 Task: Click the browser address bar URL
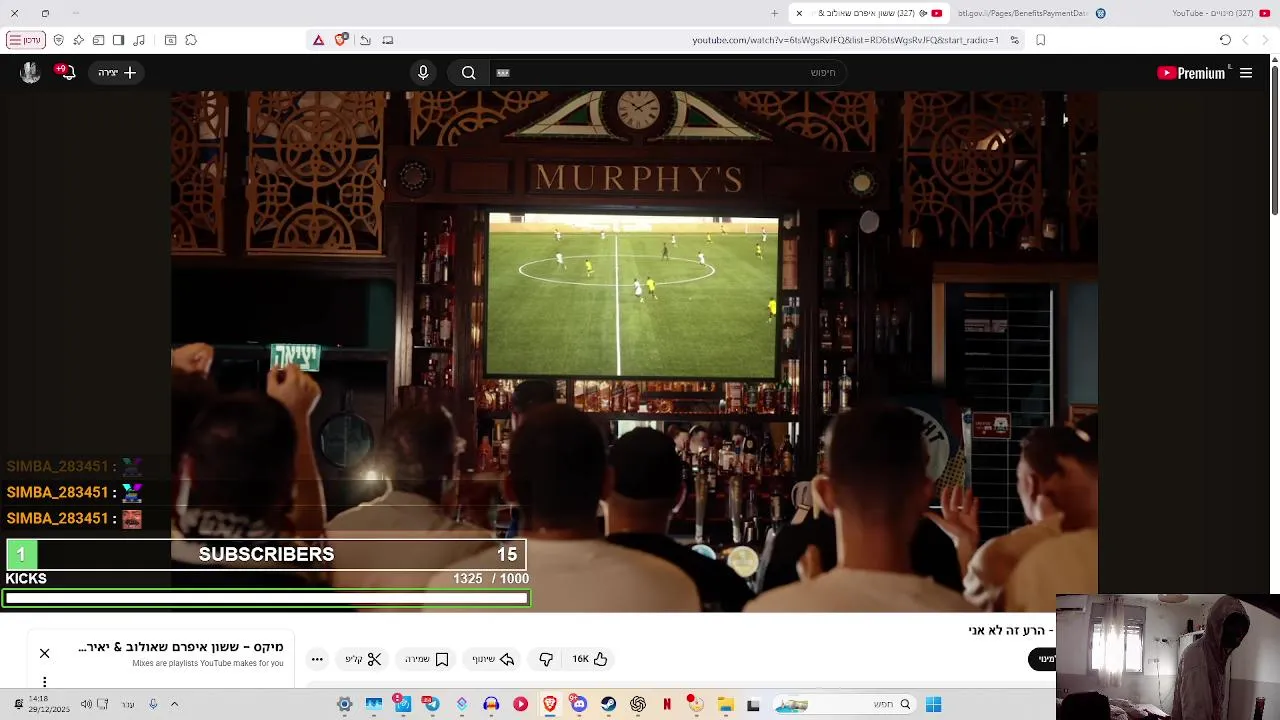coord(845,40)
